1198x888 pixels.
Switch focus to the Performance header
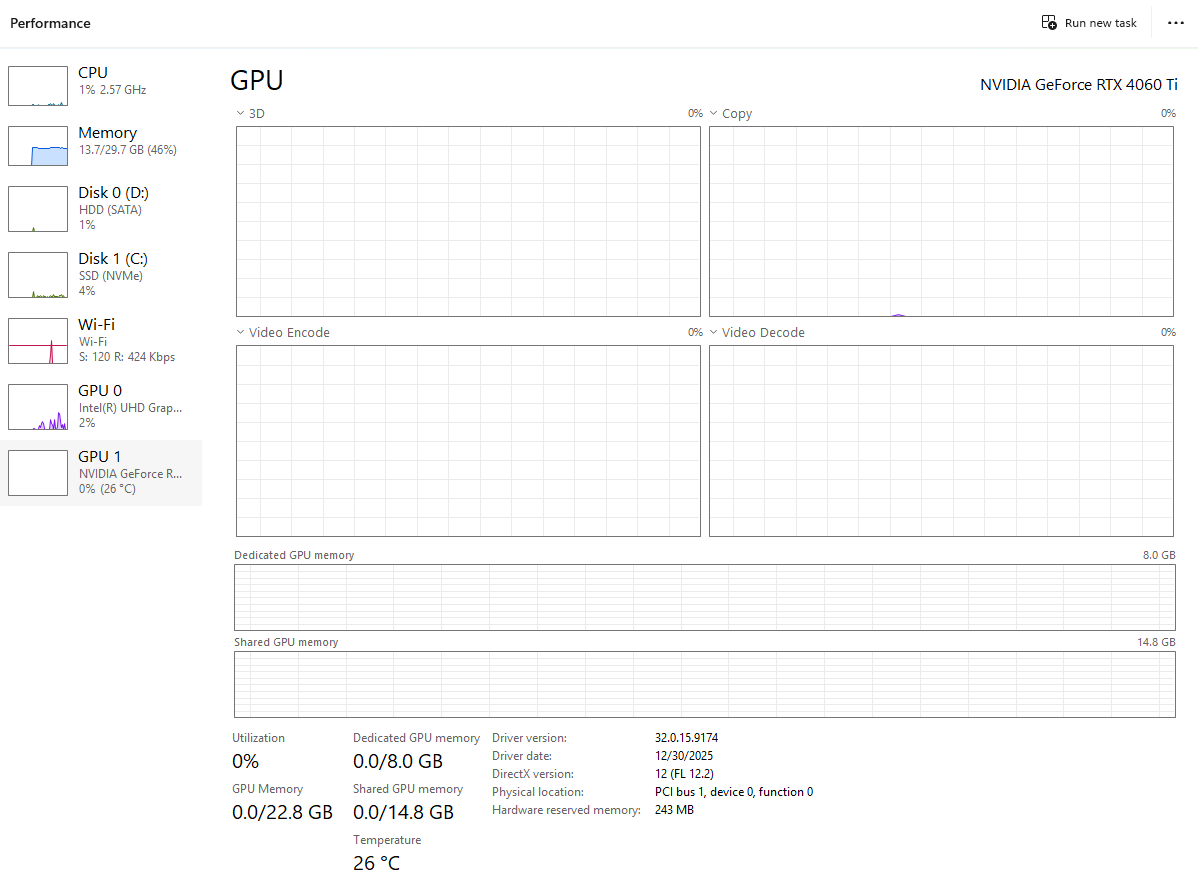pyautogui.click(x=50, y=22)
